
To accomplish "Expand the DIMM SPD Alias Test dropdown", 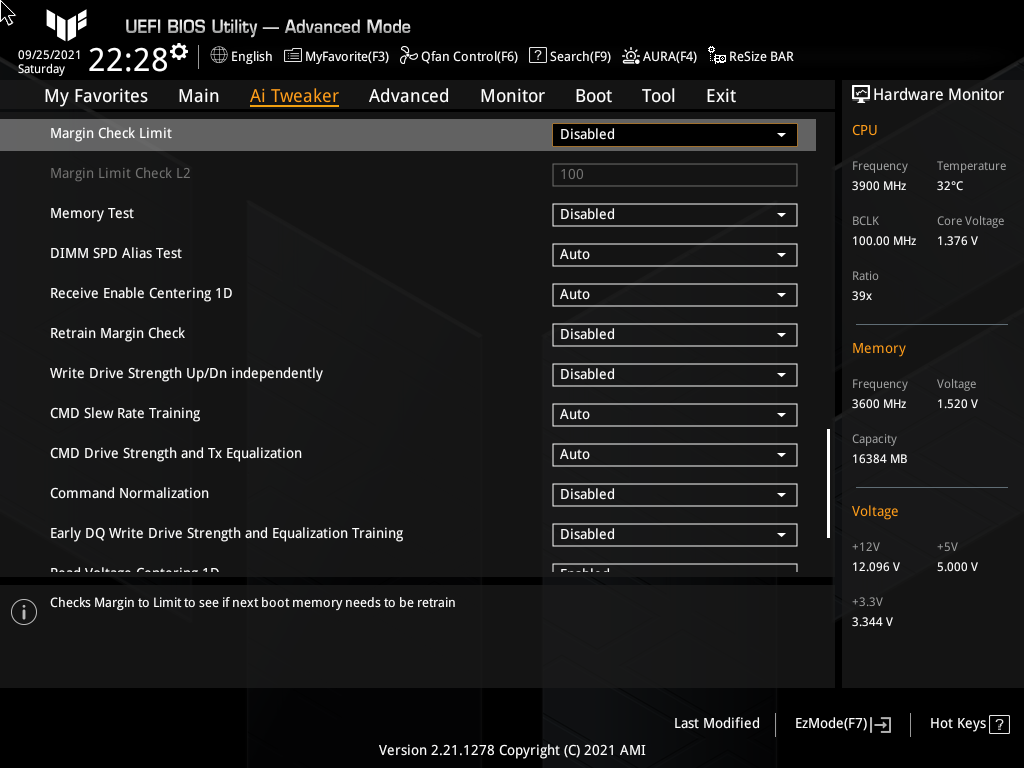I will (675, 255).
